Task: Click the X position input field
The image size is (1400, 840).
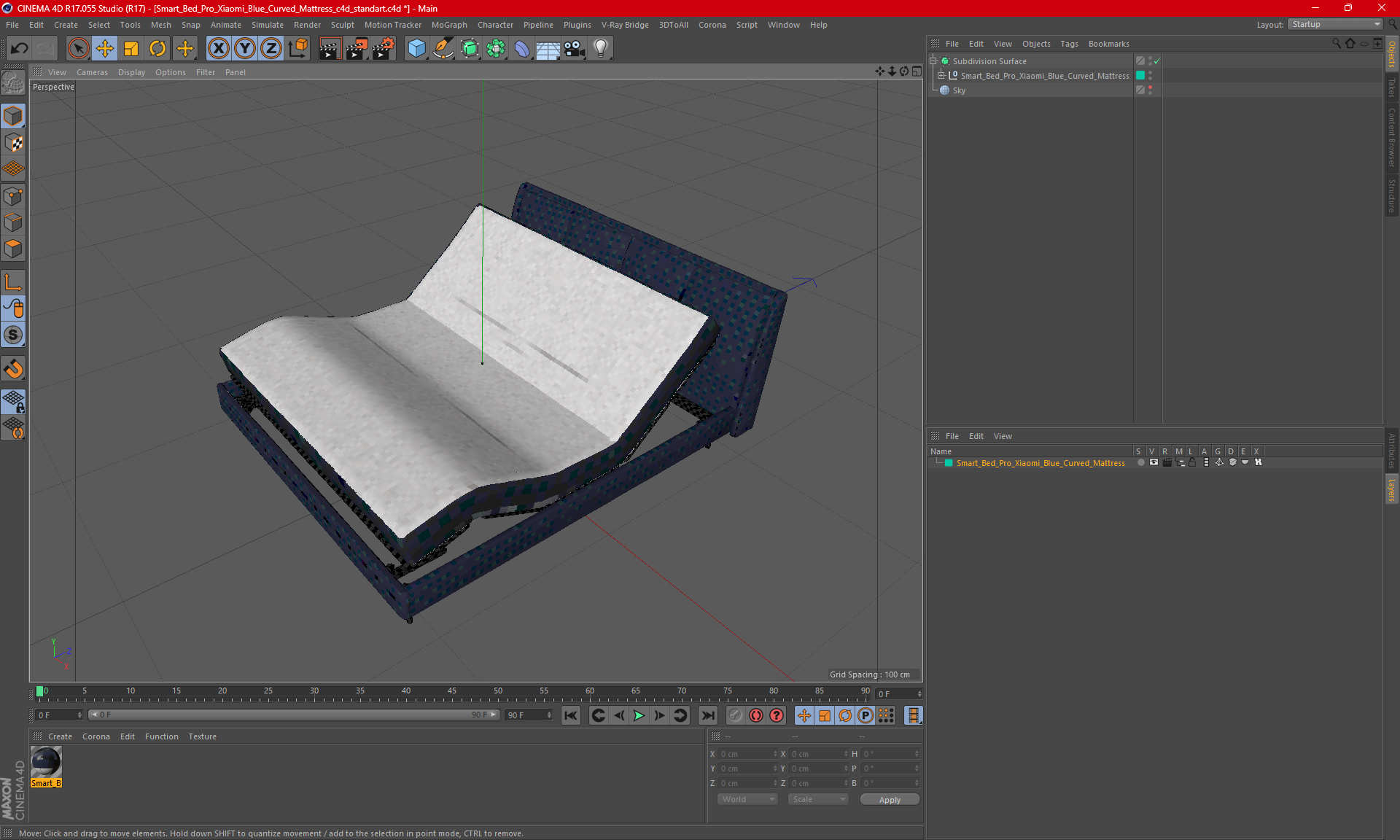Action: 748,754
